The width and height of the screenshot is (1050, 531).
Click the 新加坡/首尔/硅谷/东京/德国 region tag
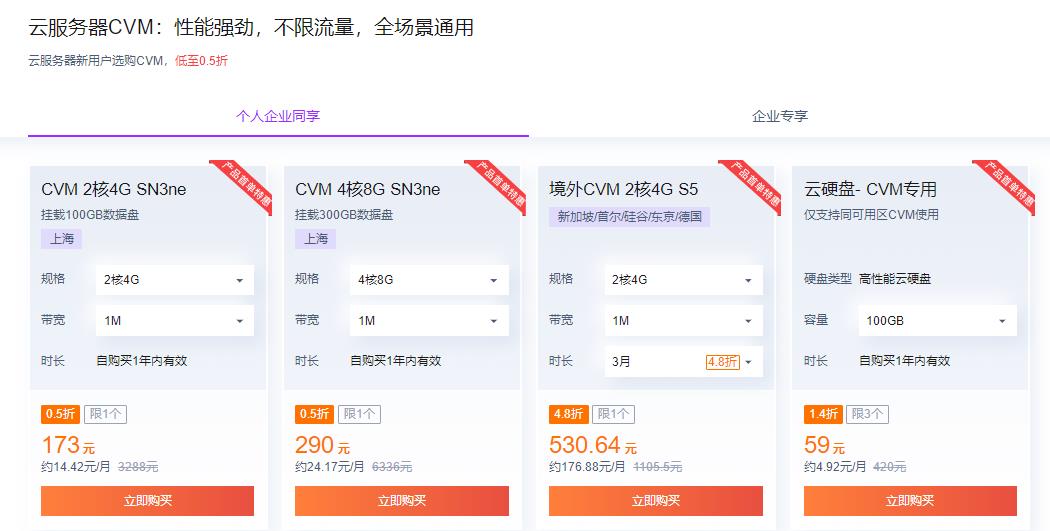(x=629, y=217)
